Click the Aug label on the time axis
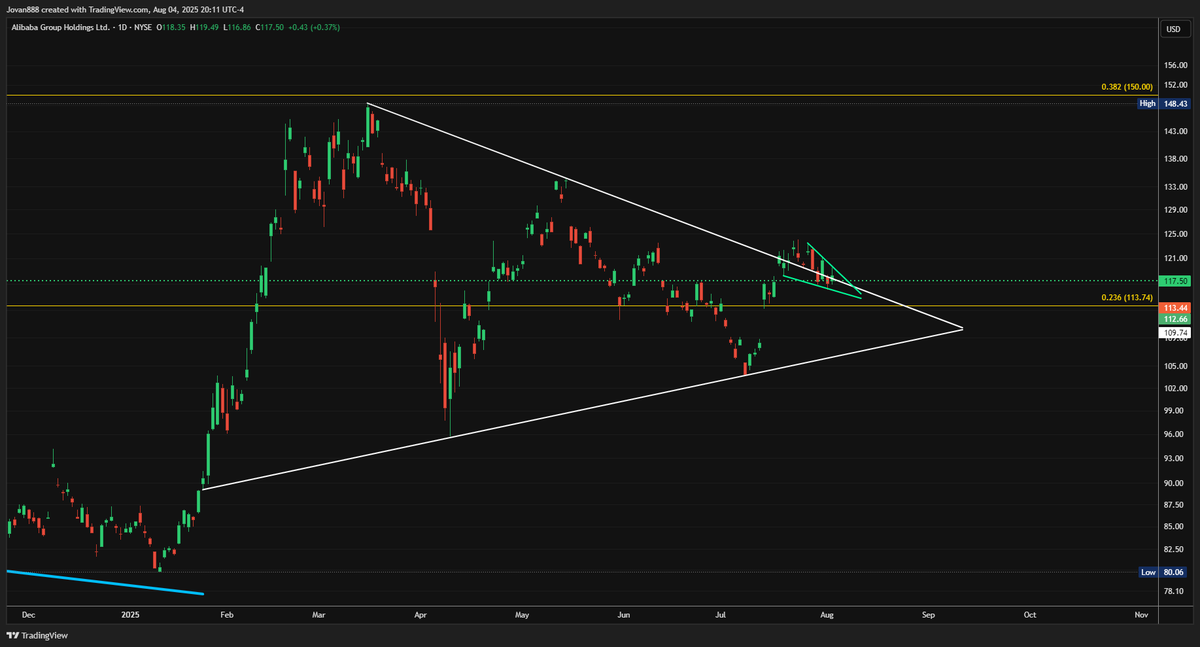This screenshot has height=647, width=1200. 827,616
